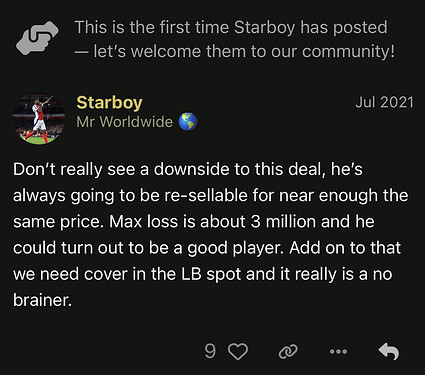Click the Jul 2021 post date
This screenshot has width=425, height=375.
[384, 102]
